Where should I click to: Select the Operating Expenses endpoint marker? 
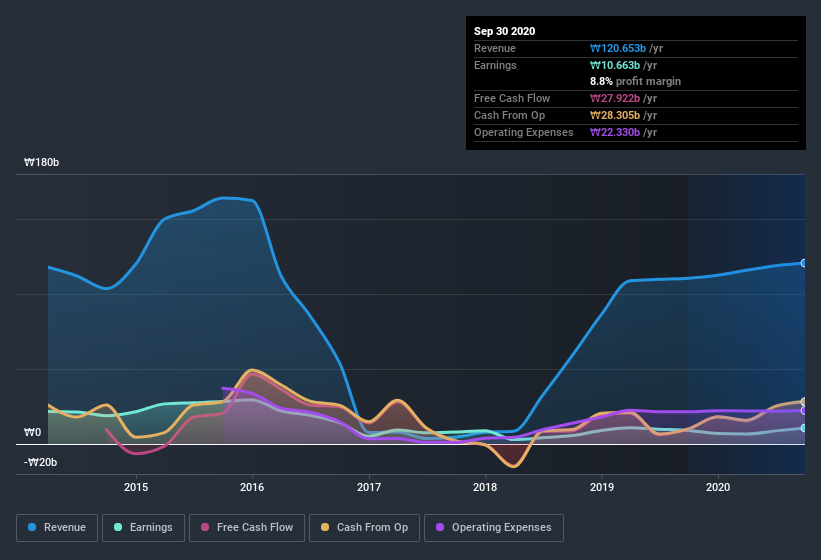coord(804,411)
